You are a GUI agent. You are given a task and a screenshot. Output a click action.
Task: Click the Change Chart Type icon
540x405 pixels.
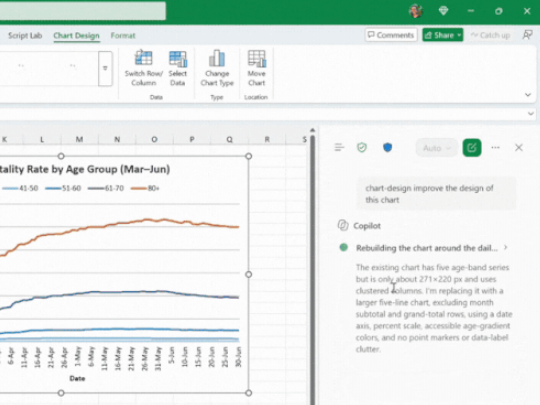[x=217, y=58]
